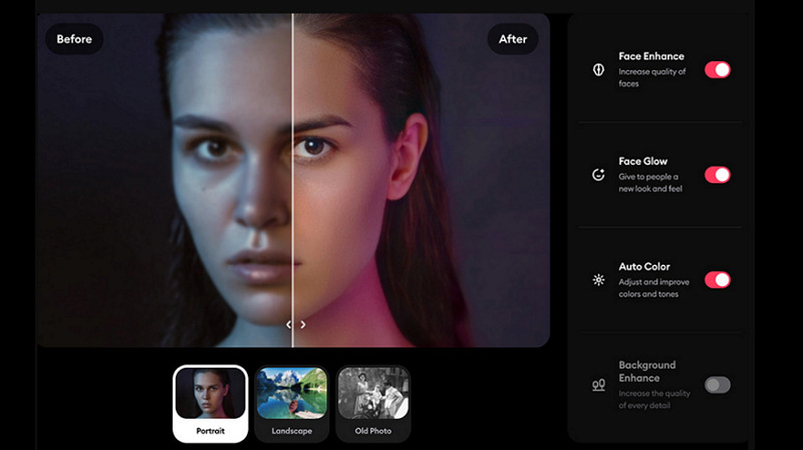Click the enhanced portrait preview image
Screen dimensions: 803x450
pyautogui.click(x=421, y=180)
